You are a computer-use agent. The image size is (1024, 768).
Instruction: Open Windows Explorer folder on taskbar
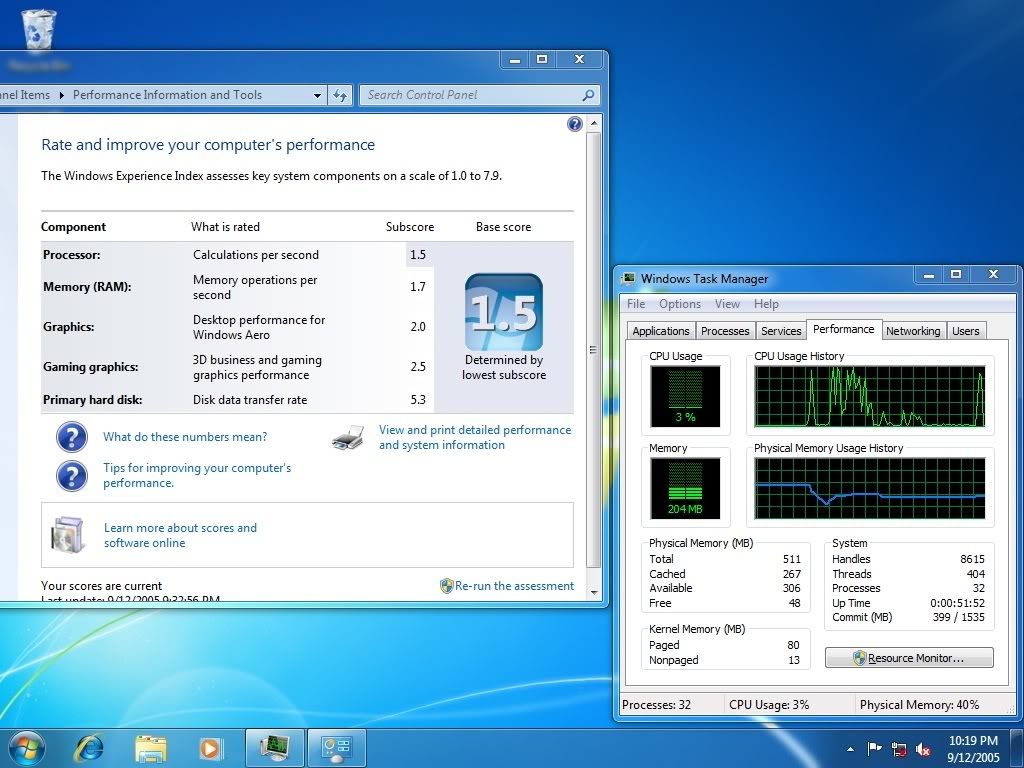pos(150,747)
